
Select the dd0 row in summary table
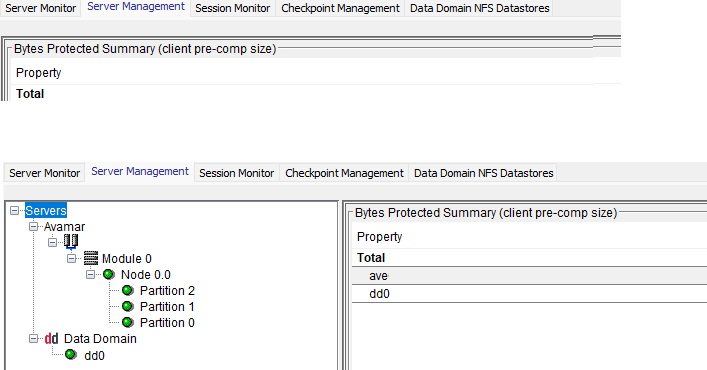pos(529,294)
